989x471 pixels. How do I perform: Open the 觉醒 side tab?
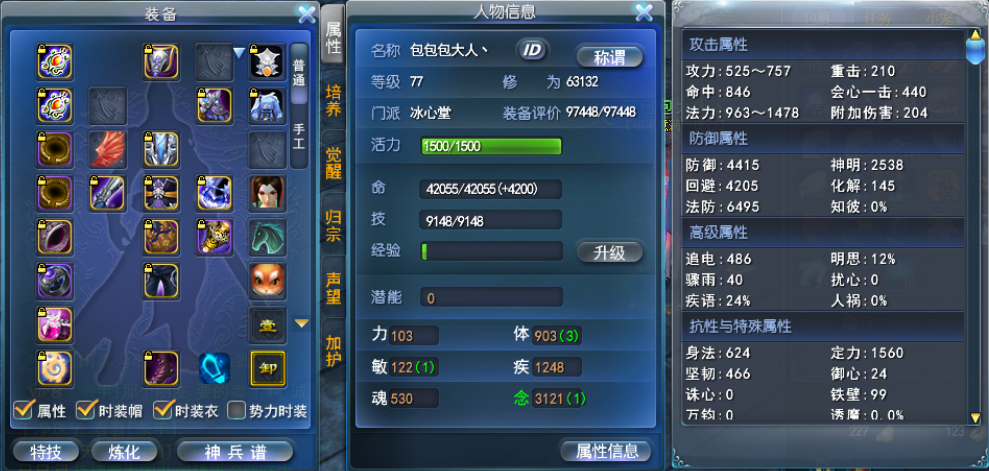click(333, 163)
